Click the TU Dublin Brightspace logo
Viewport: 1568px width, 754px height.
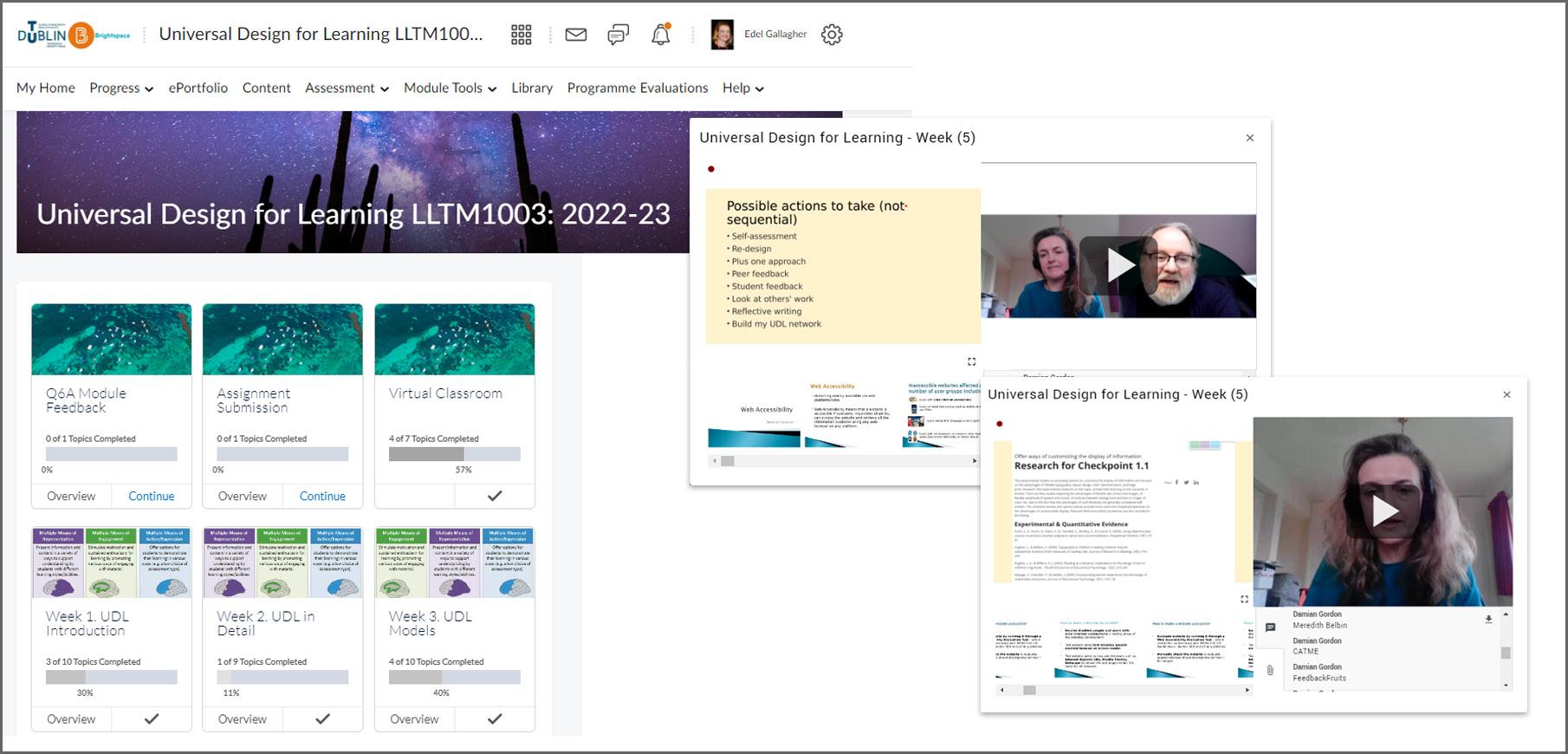[x=74, y=35]
